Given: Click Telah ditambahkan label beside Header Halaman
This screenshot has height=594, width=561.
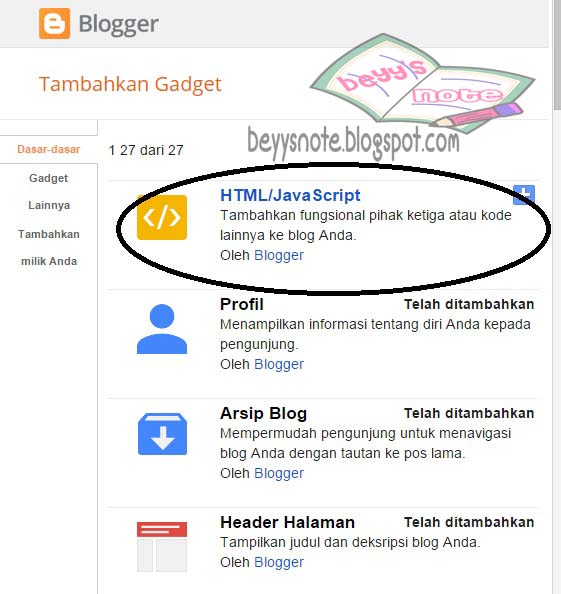Looking at the screenshot, I should pyautogui.click(x=469, y=522).
